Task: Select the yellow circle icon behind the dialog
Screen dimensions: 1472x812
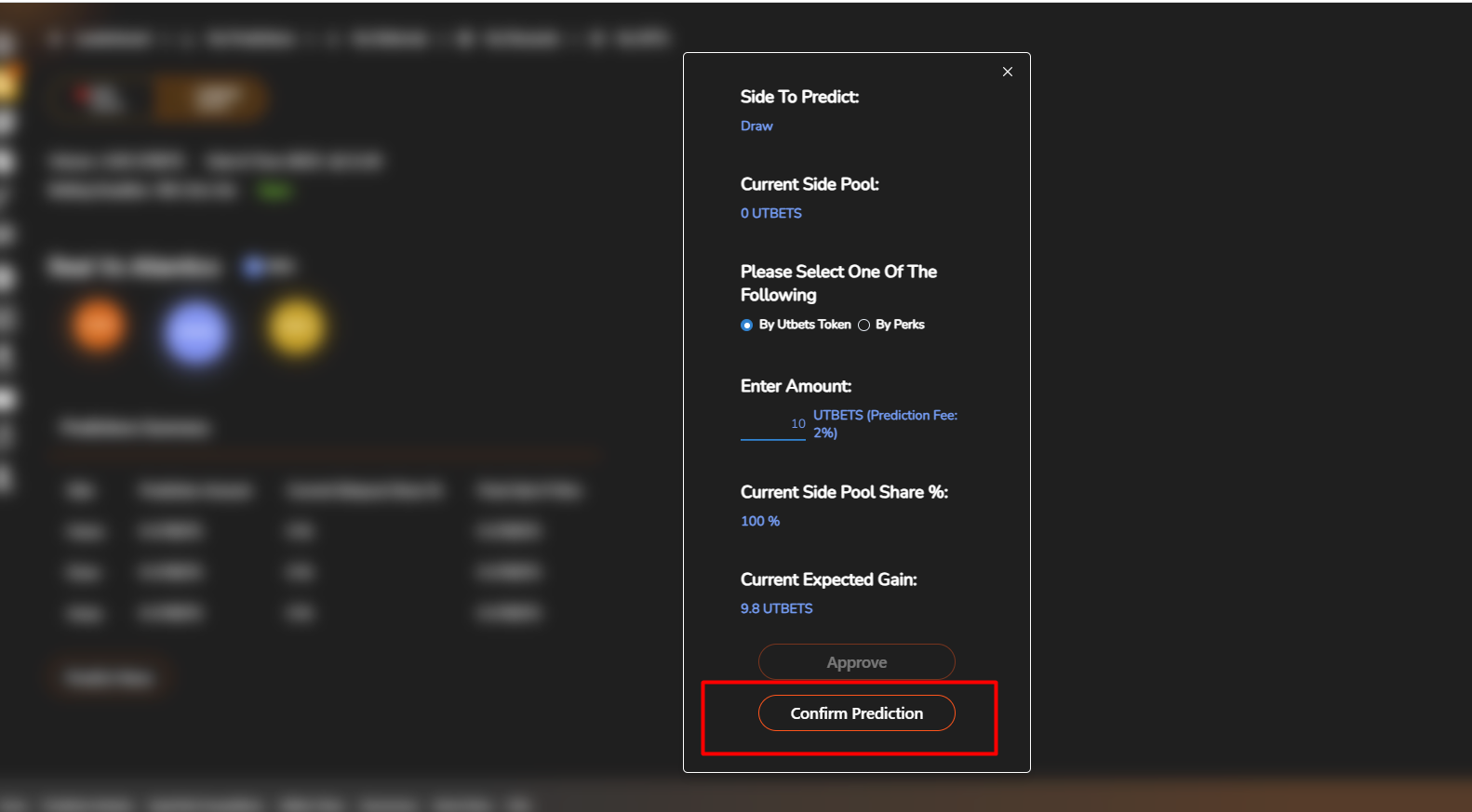Action: click(297, 327)
